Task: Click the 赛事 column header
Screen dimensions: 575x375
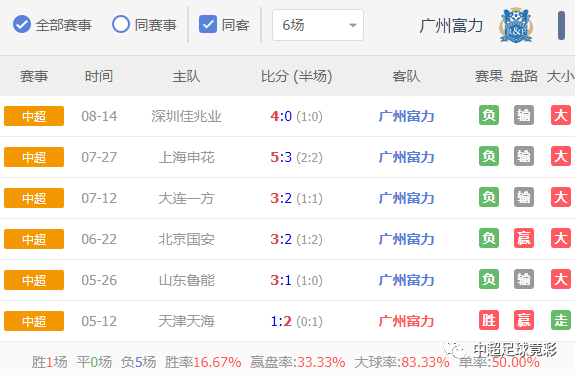Action: pos(34,76)
